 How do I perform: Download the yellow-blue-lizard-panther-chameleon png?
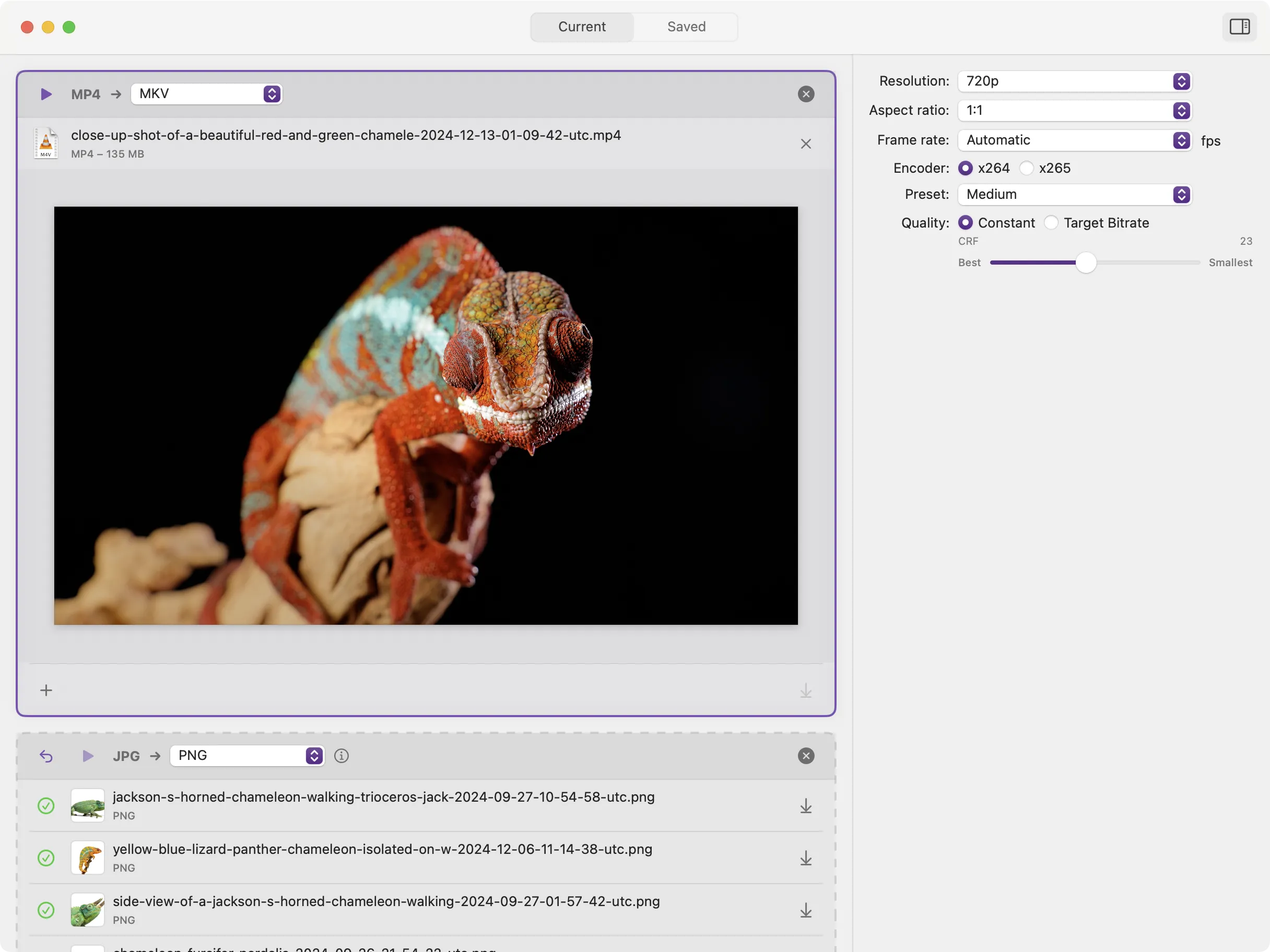tap(806, 858)
